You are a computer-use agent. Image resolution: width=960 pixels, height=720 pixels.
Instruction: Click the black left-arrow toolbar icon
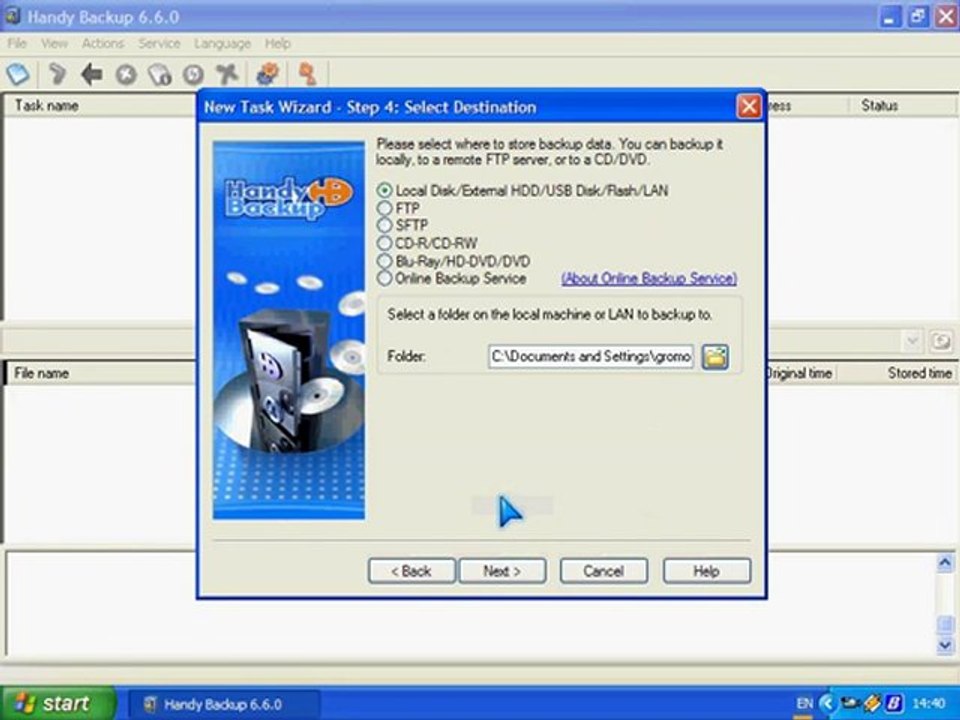pyautogui.click(x=91, y=75)
